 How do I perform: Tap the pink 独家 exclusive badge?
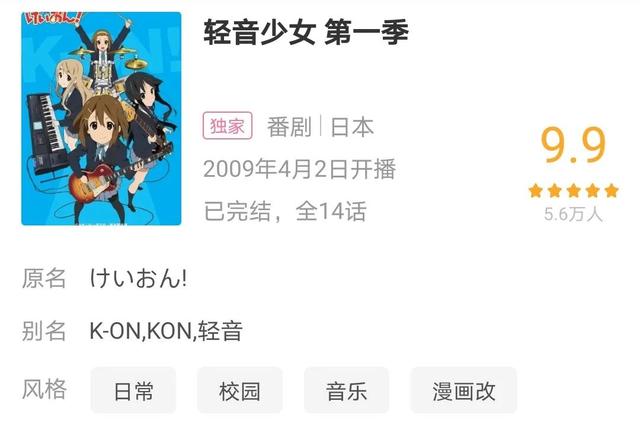click(227, 126)
